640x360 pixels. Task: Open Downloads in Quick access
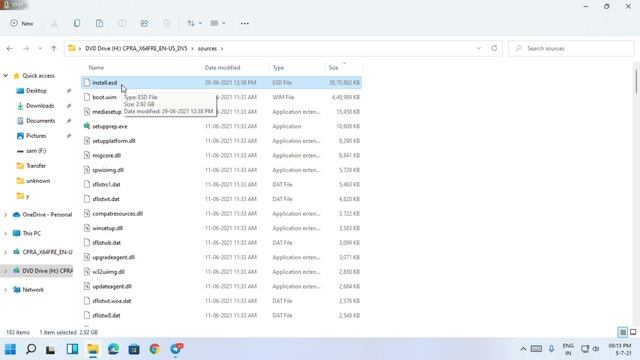(x=40, y=106)
